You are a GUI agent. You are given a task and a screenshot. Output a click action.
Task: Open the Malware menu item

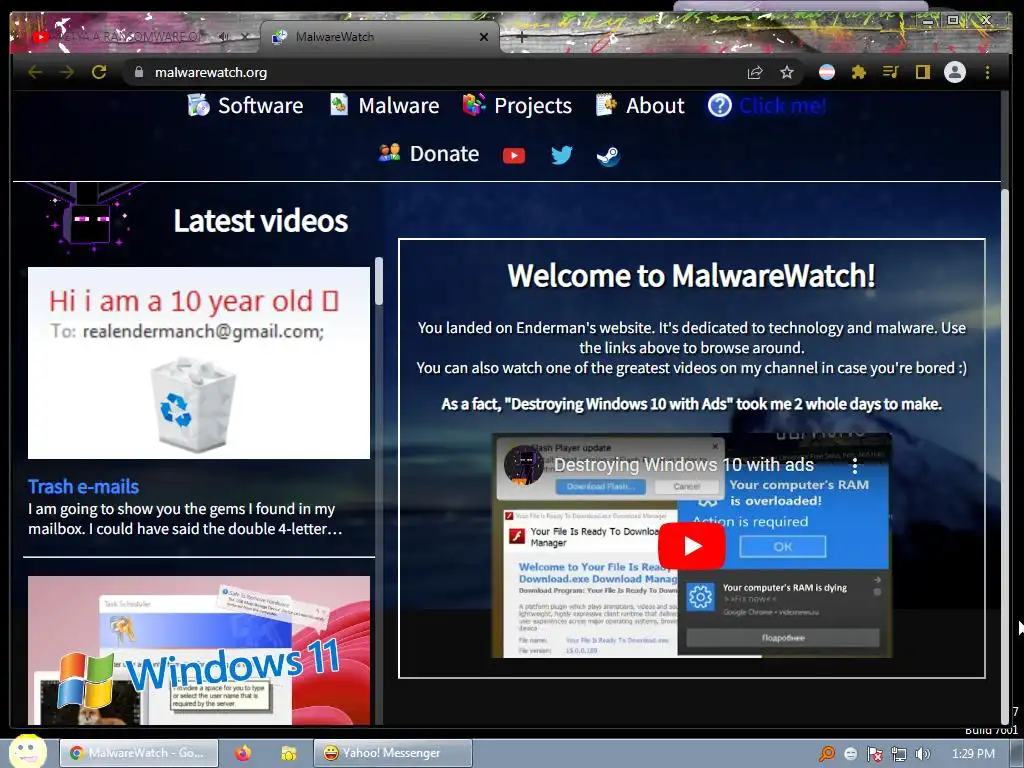coord(384,106)
